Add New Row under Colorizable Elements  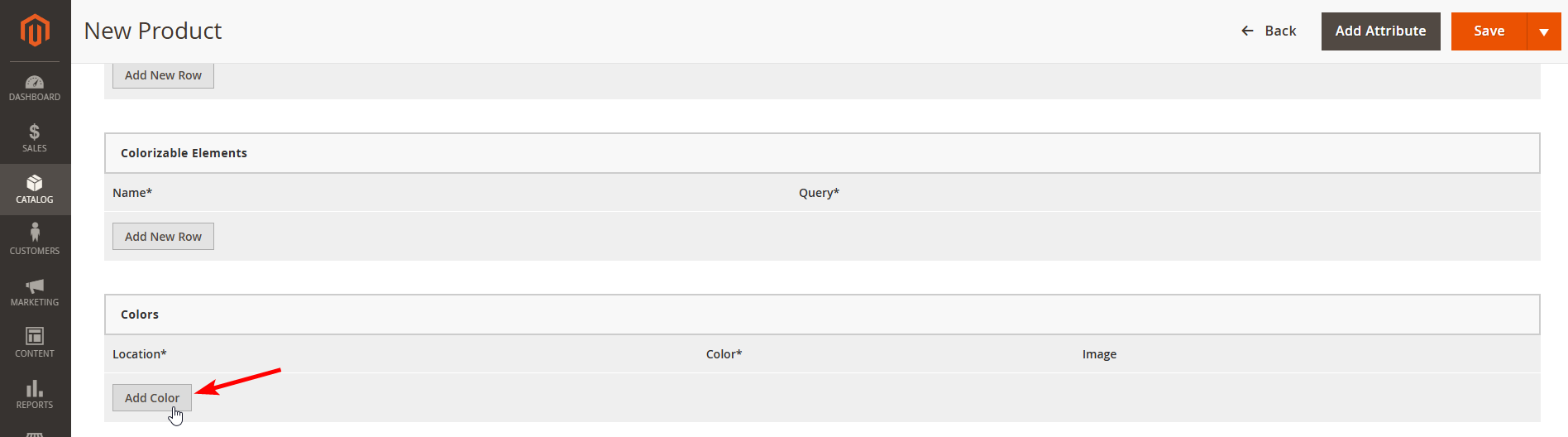pos(163,237)
